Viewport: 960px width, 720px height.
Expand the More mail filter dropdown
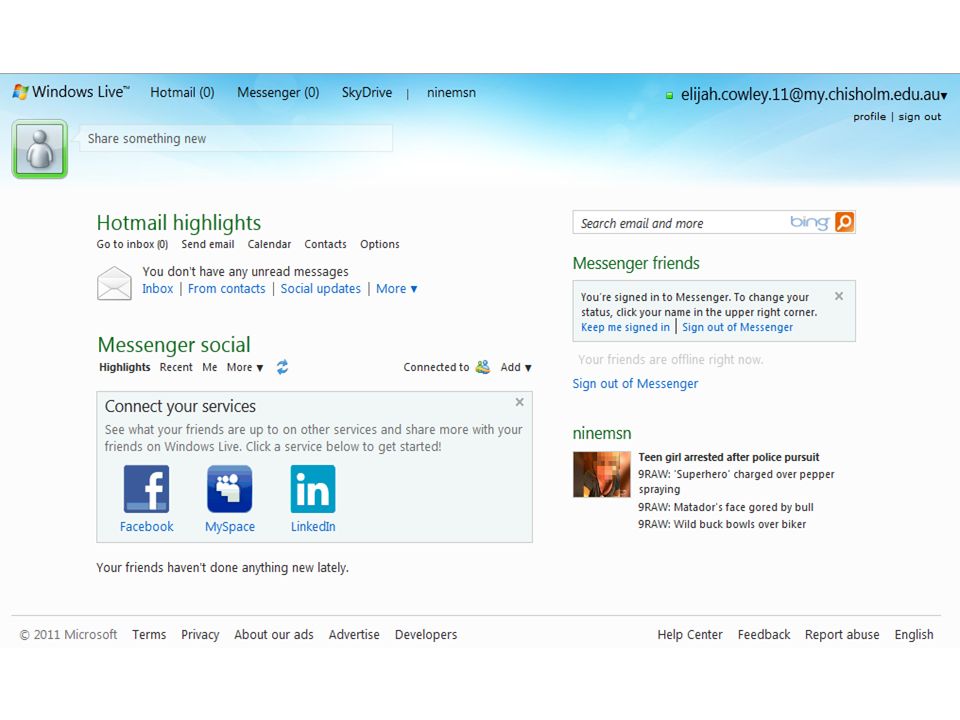pyautogui.click(x=397, y=288)
